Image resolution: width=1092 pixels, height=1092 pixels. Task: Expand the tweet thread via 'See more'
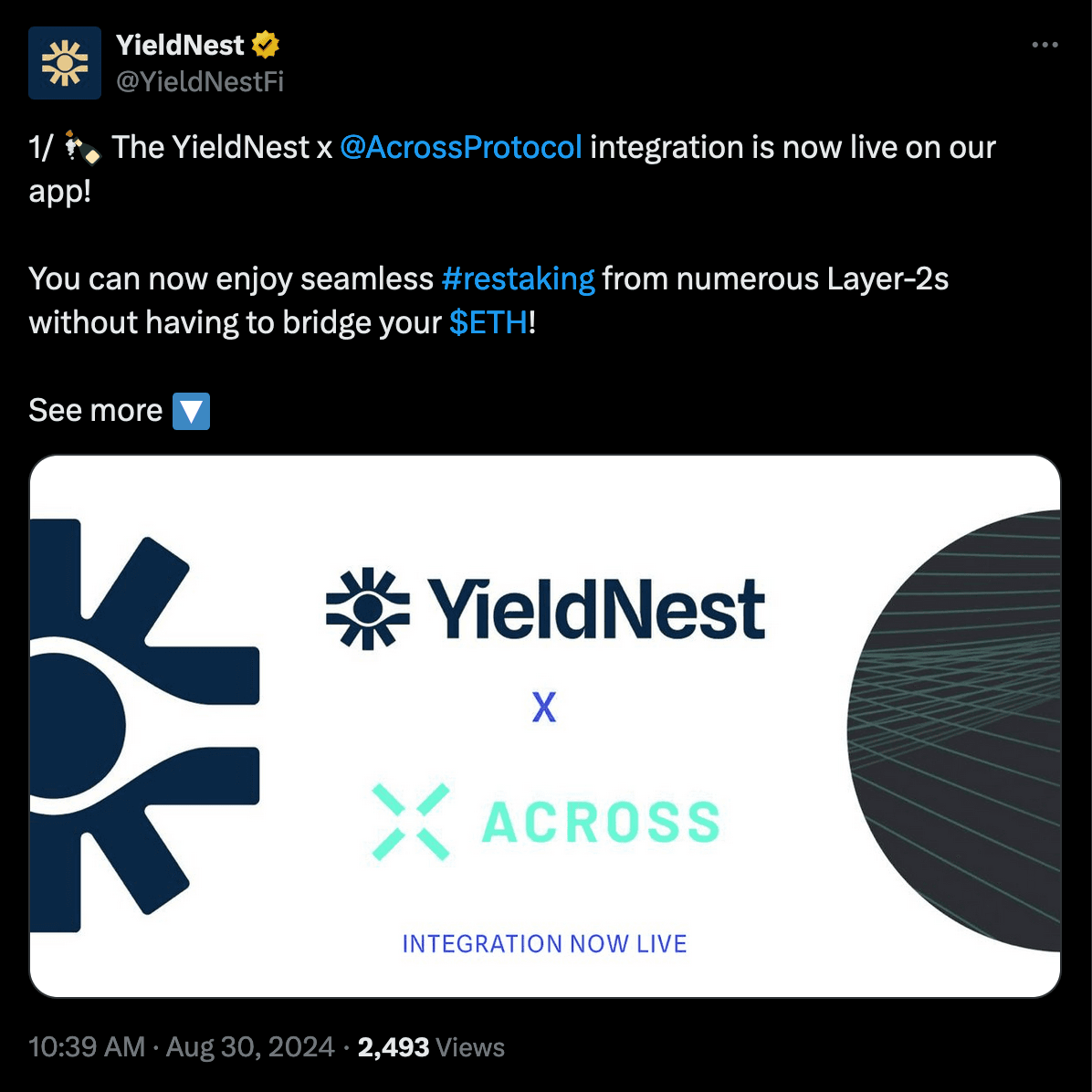tap(95, 411)
